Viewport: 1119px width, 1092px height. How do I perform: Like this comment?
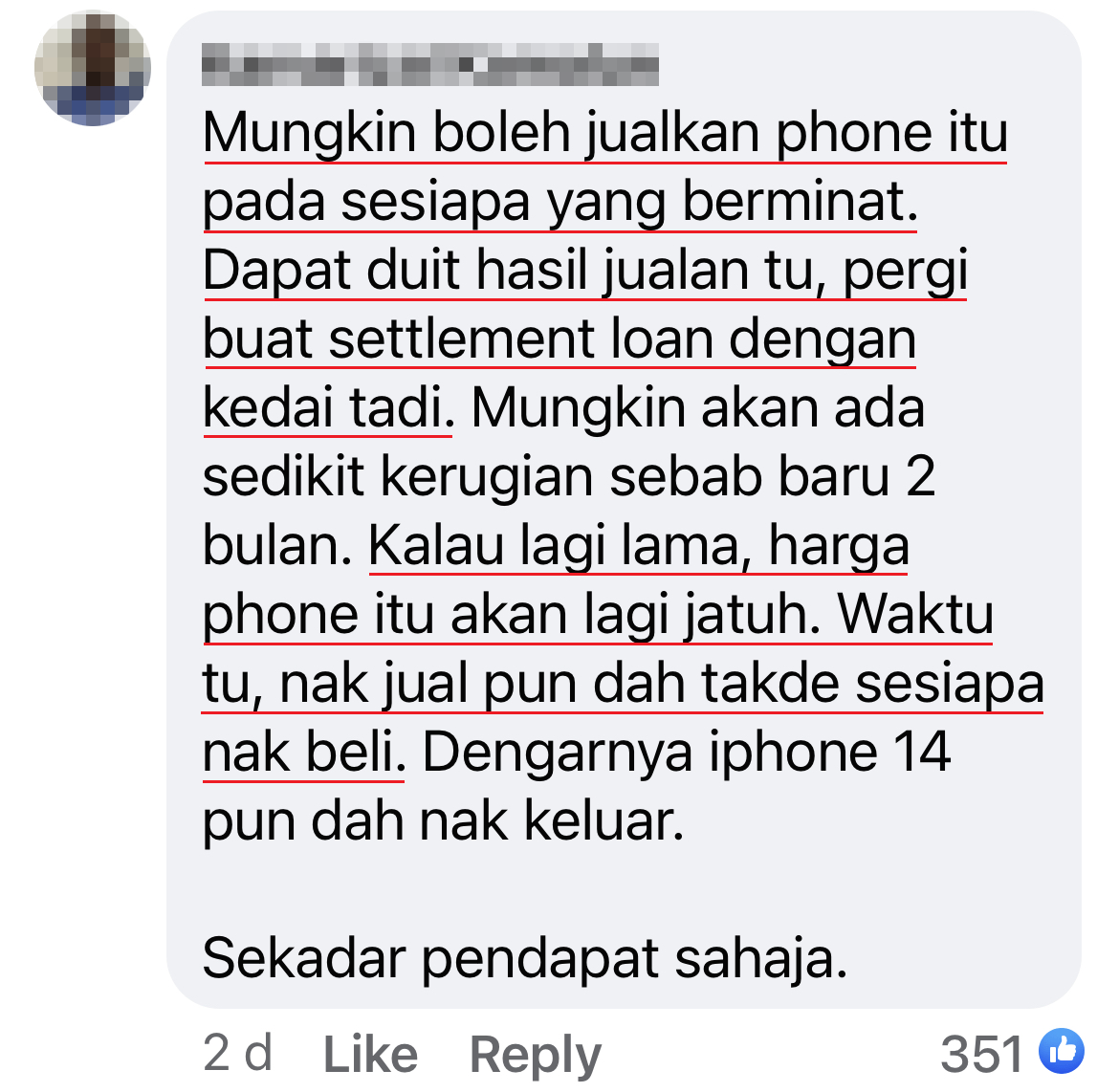point(370,1054)
